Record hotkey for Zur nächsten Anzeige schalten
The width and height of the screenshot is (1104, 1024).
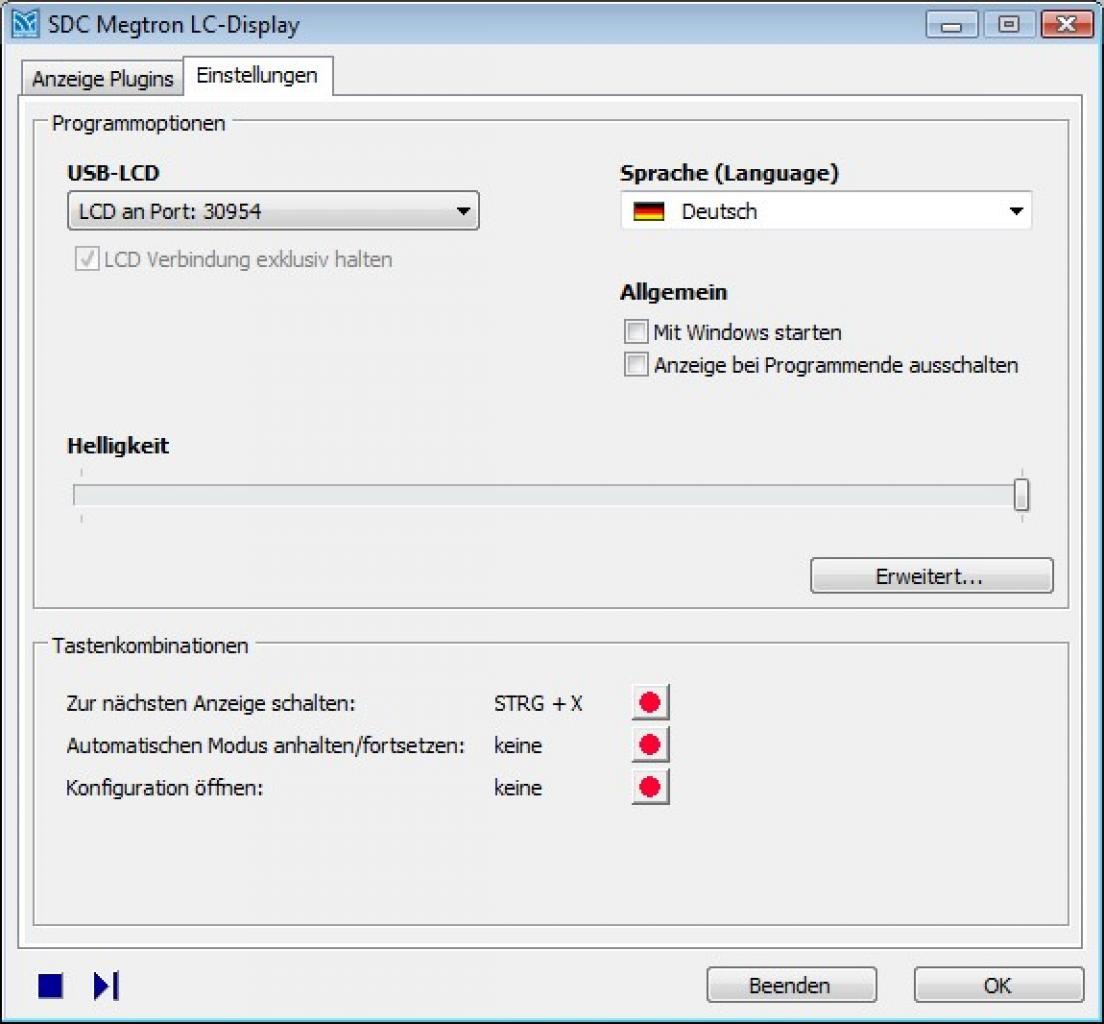click(x=650, y=702)
